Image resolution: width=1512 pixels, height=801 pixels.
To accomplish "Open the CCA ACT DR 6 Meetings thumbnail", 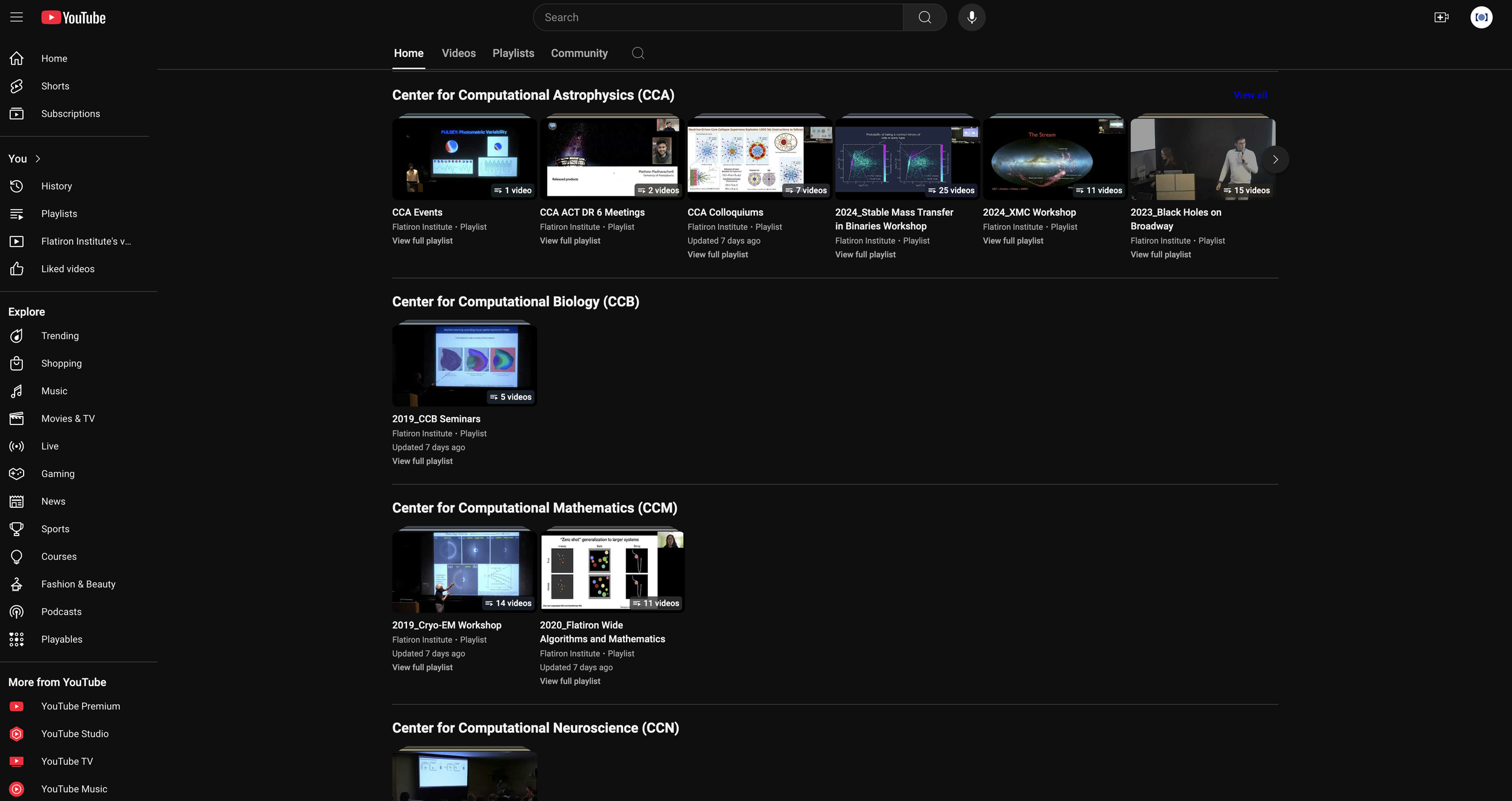I will coord(612,158).
